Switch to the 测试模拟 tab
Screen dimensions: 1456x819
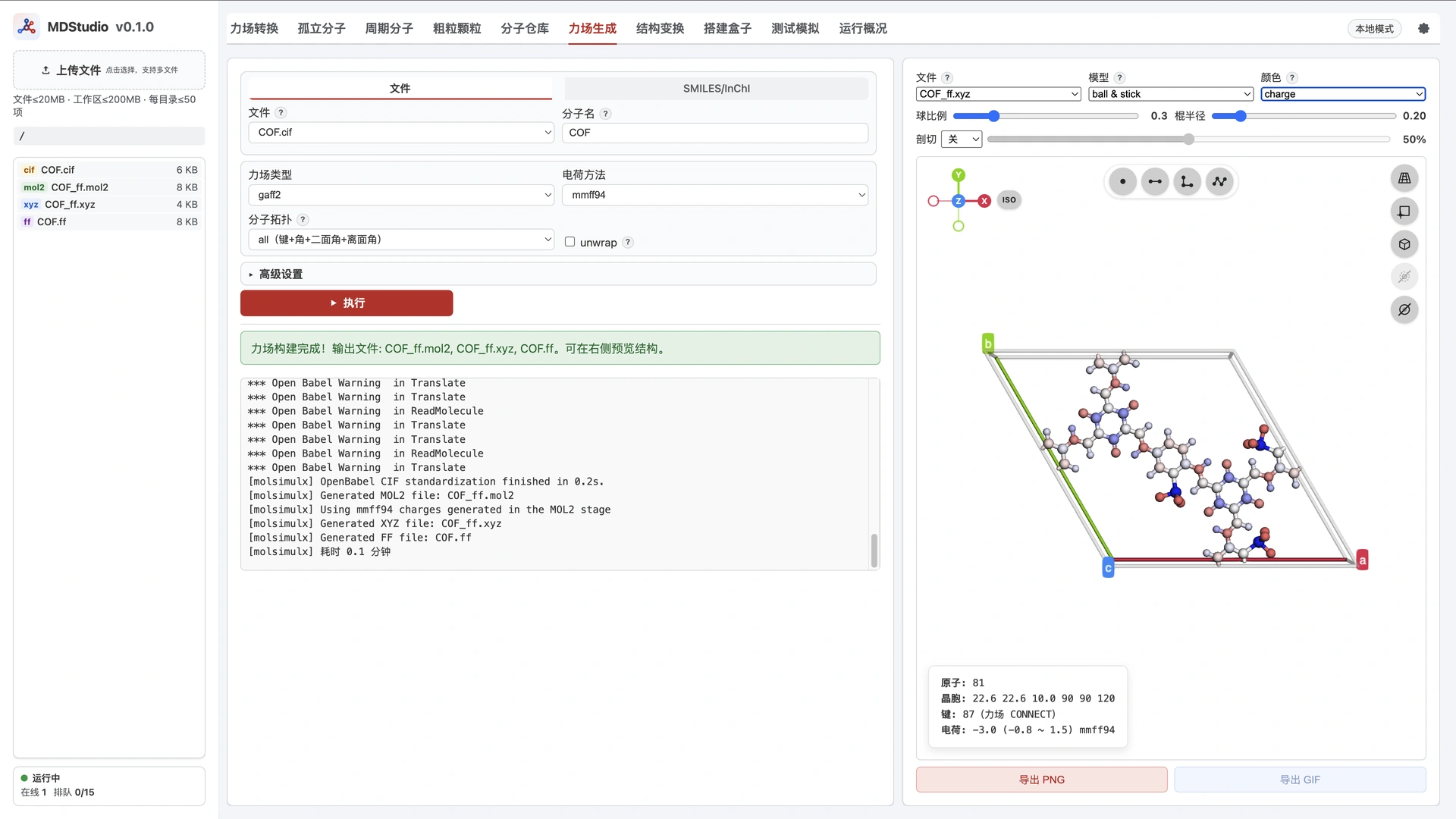pos(795,29)
